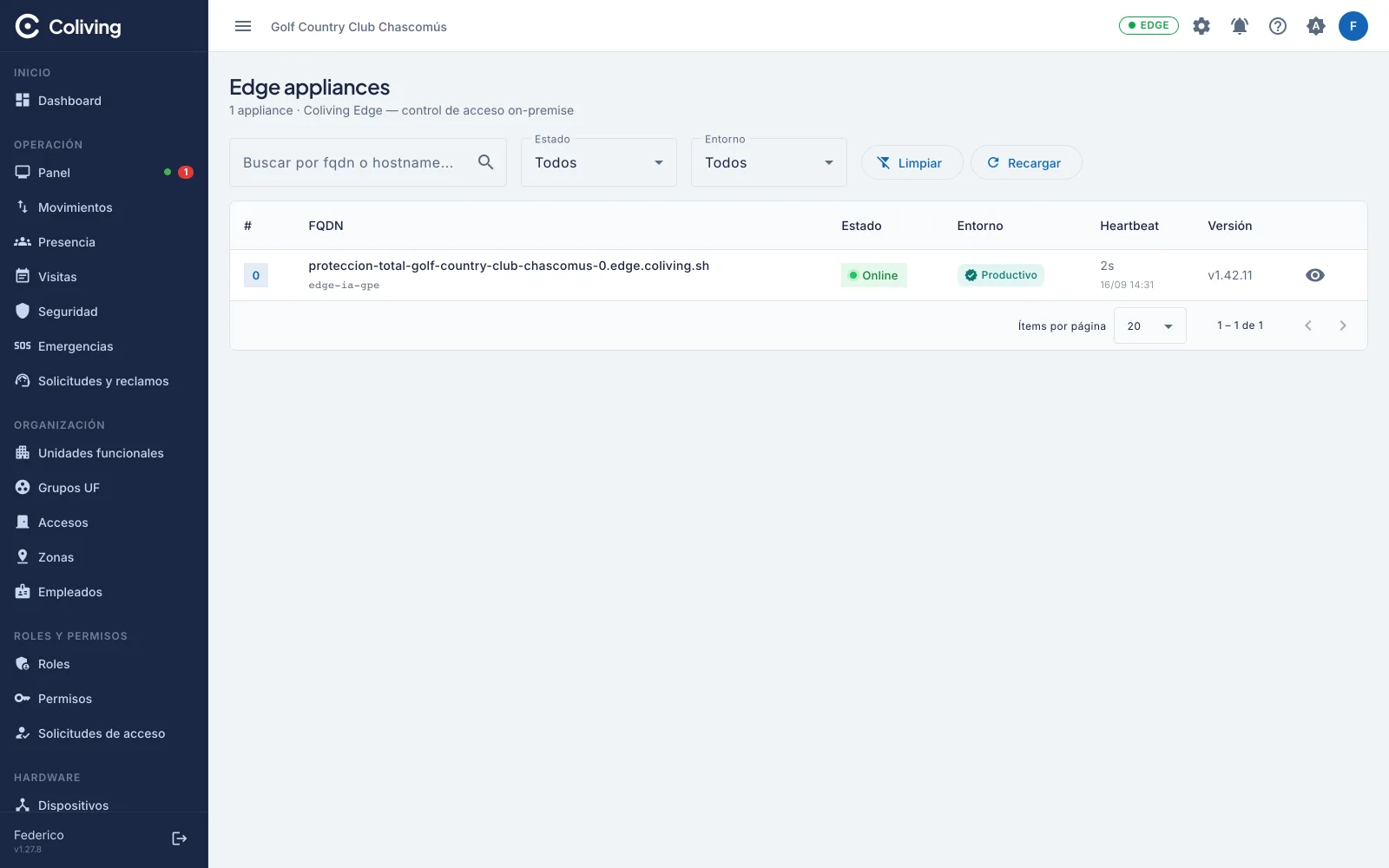Open user avatar F menu
The image size is (1389, 868).
1353,26
